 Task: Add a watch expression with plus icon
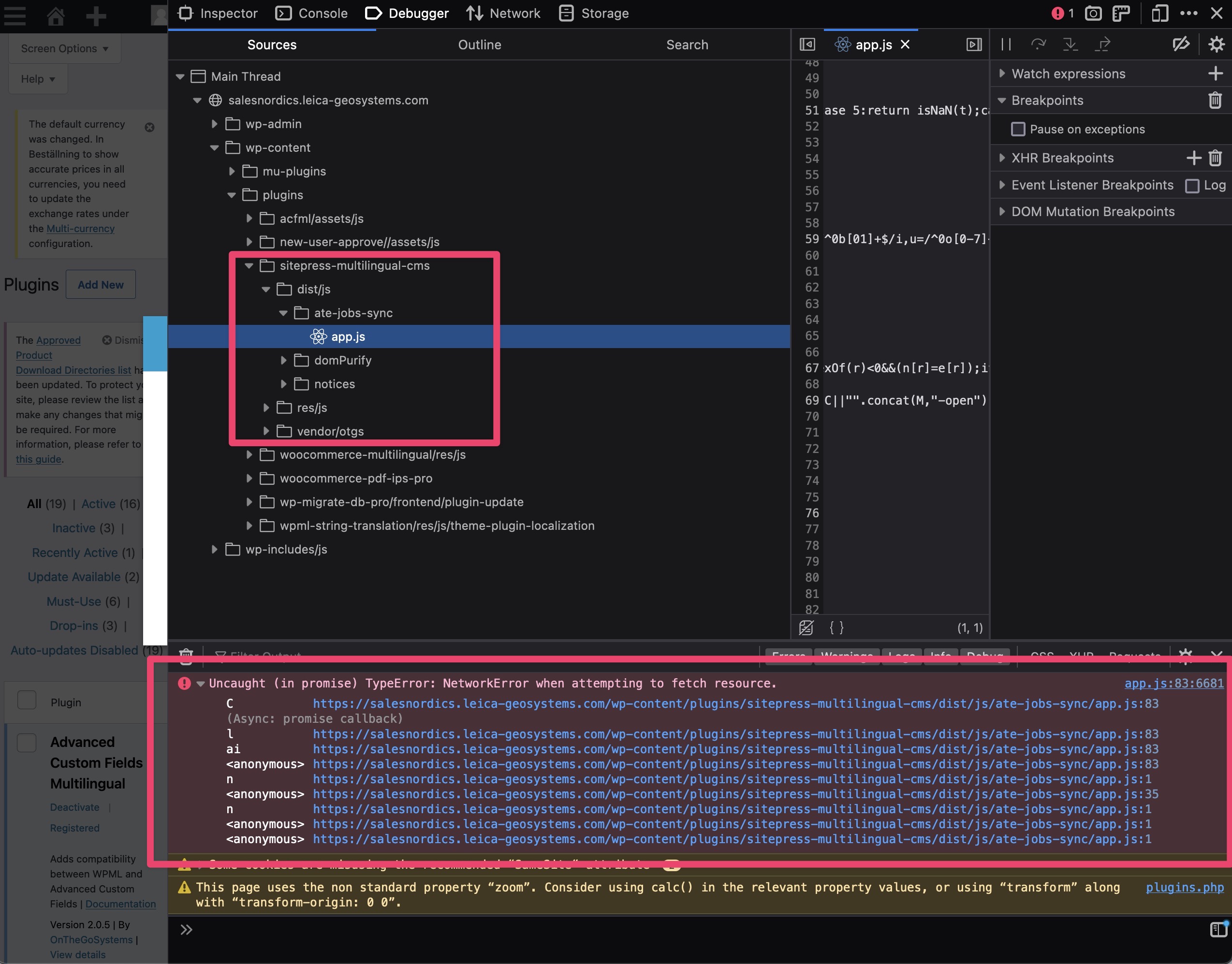[x=1215, y=73]
